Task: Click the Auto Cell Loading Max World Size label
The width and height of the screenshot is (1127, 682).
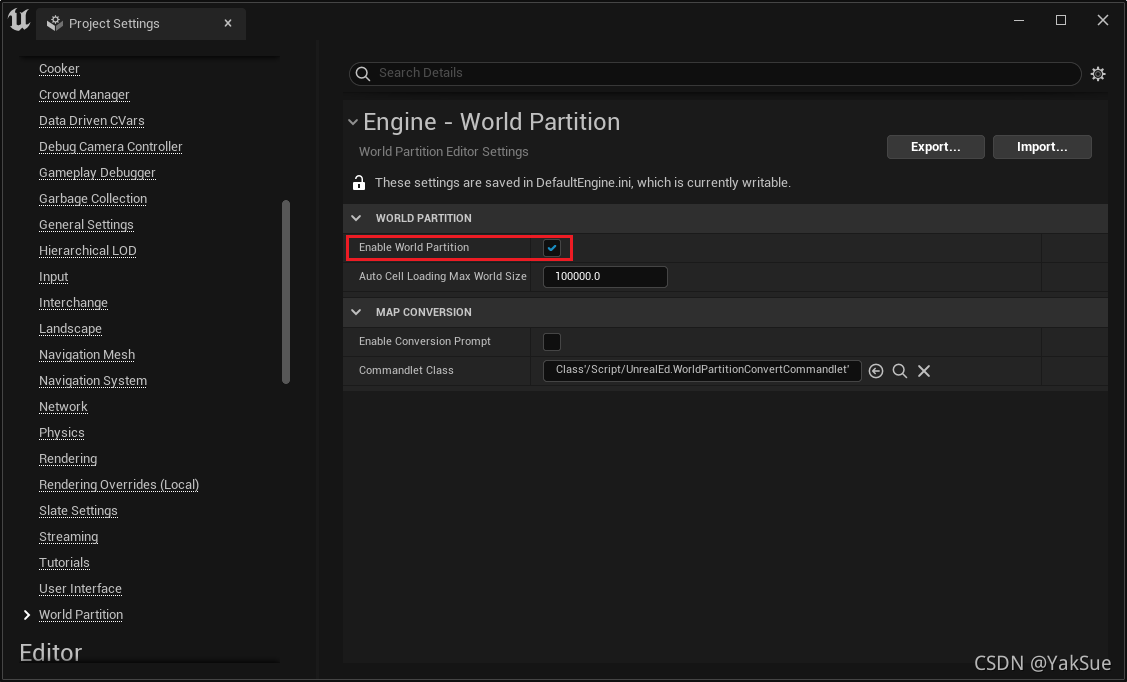Action: 443,277
